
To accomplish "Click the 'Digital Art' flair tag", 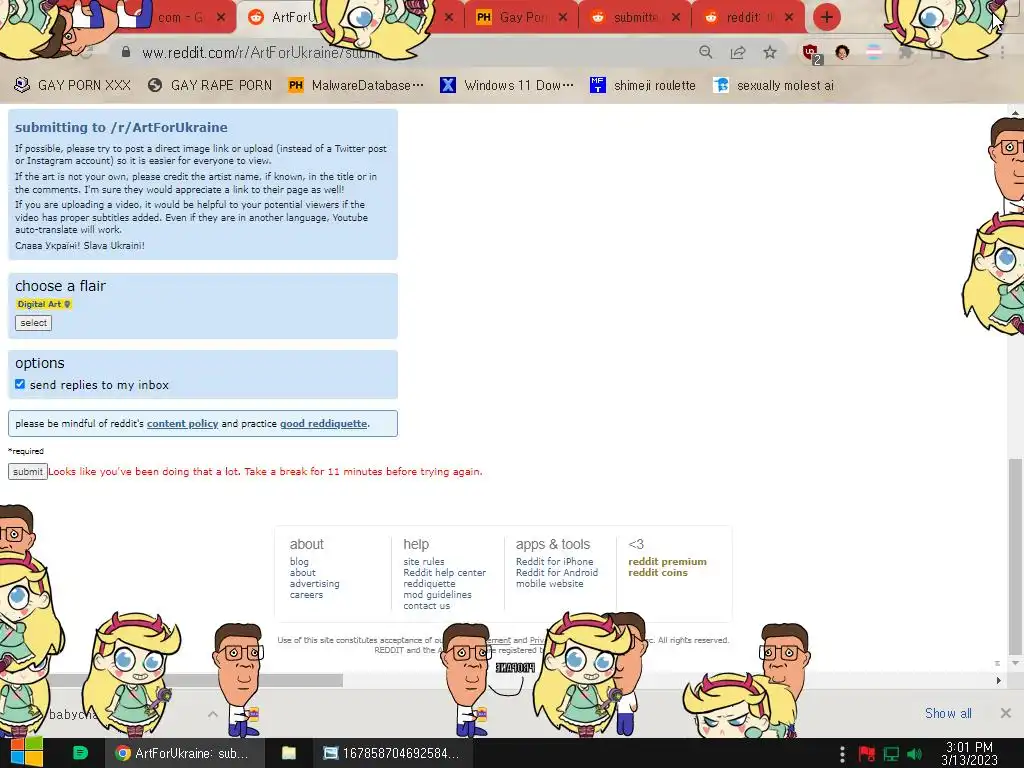I will tap(44, 304).
